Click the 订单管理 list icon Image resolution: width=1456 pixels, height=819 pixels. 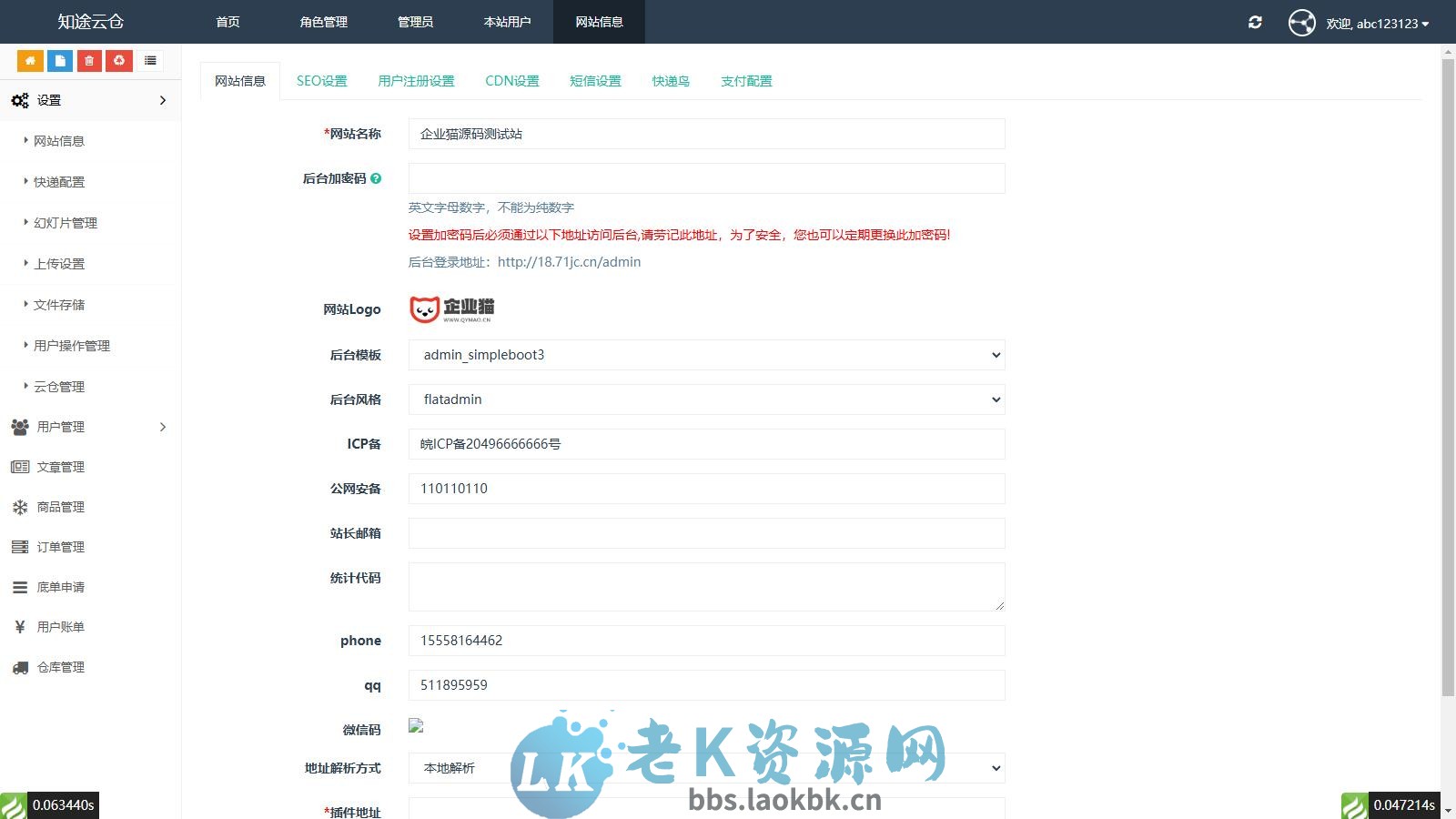coord(20,547)
